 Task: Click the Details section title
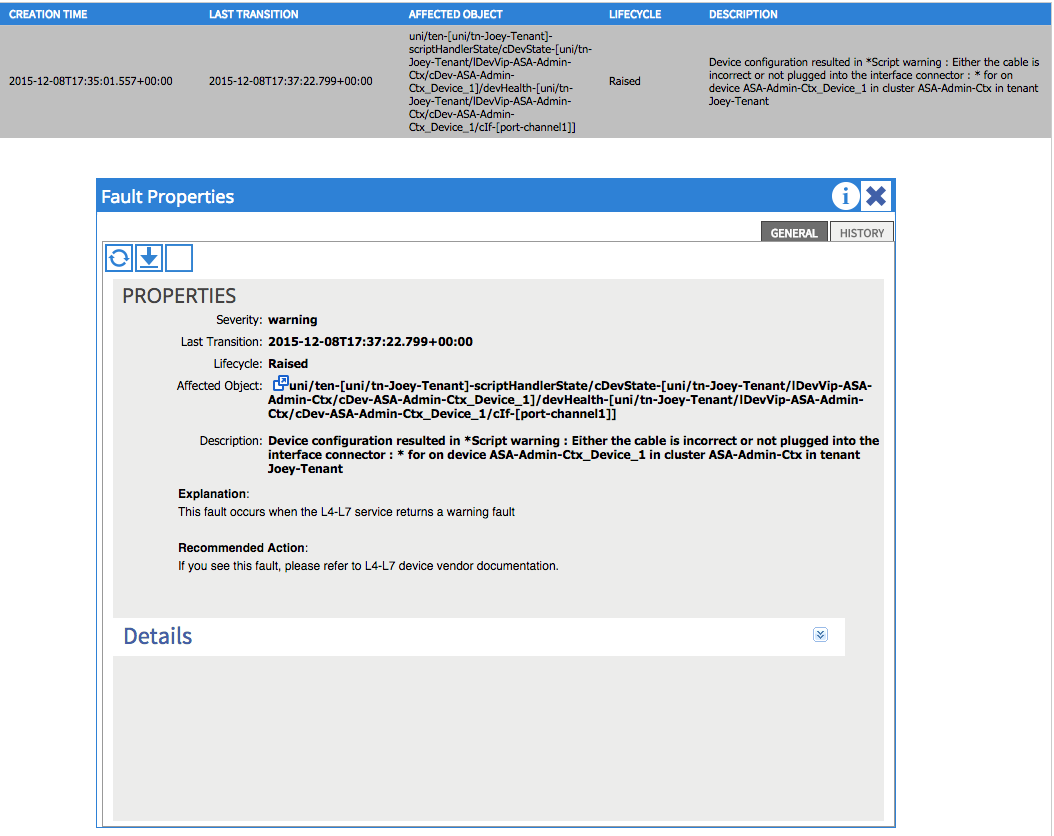(157, 635)
